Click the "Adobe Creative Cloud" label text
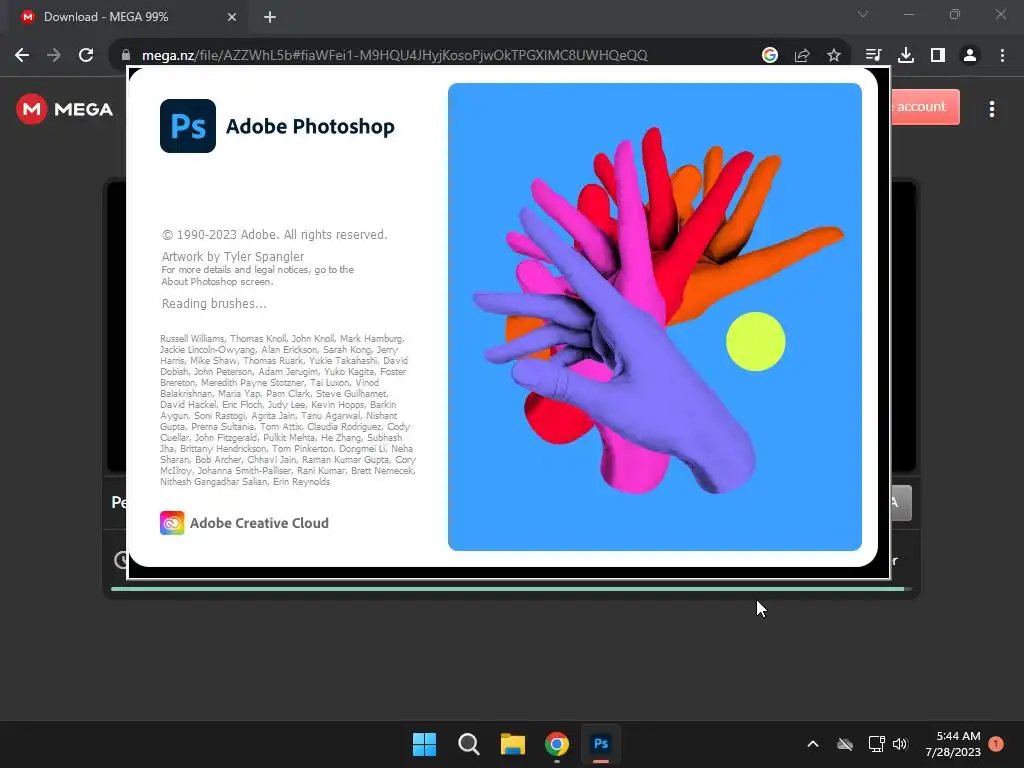 [x=259, y=523]
